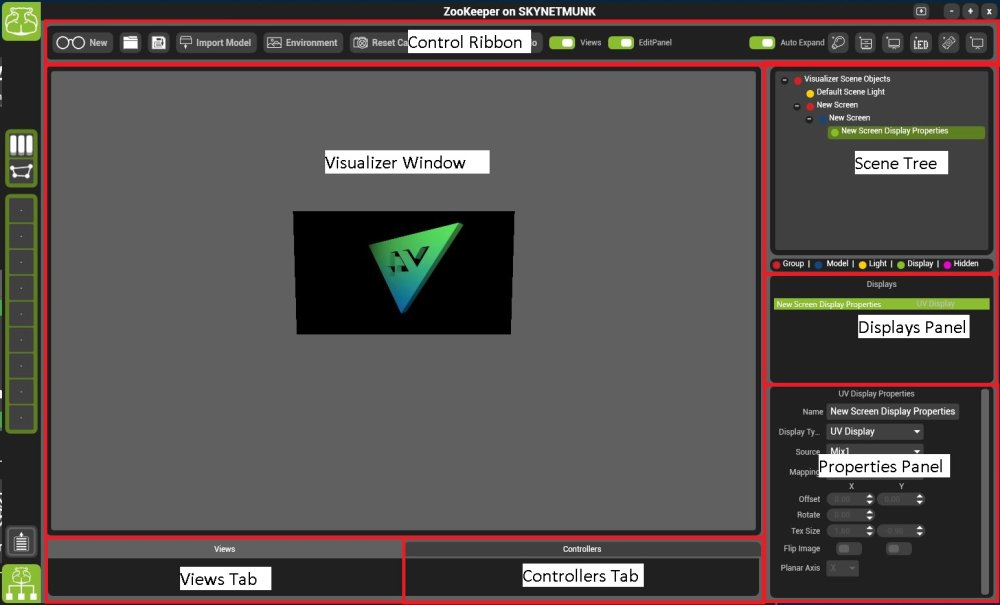Disable the Views toggle in the ribbon
The image size is (1000, 605).
pyautogui.click(x=560, y=43)
